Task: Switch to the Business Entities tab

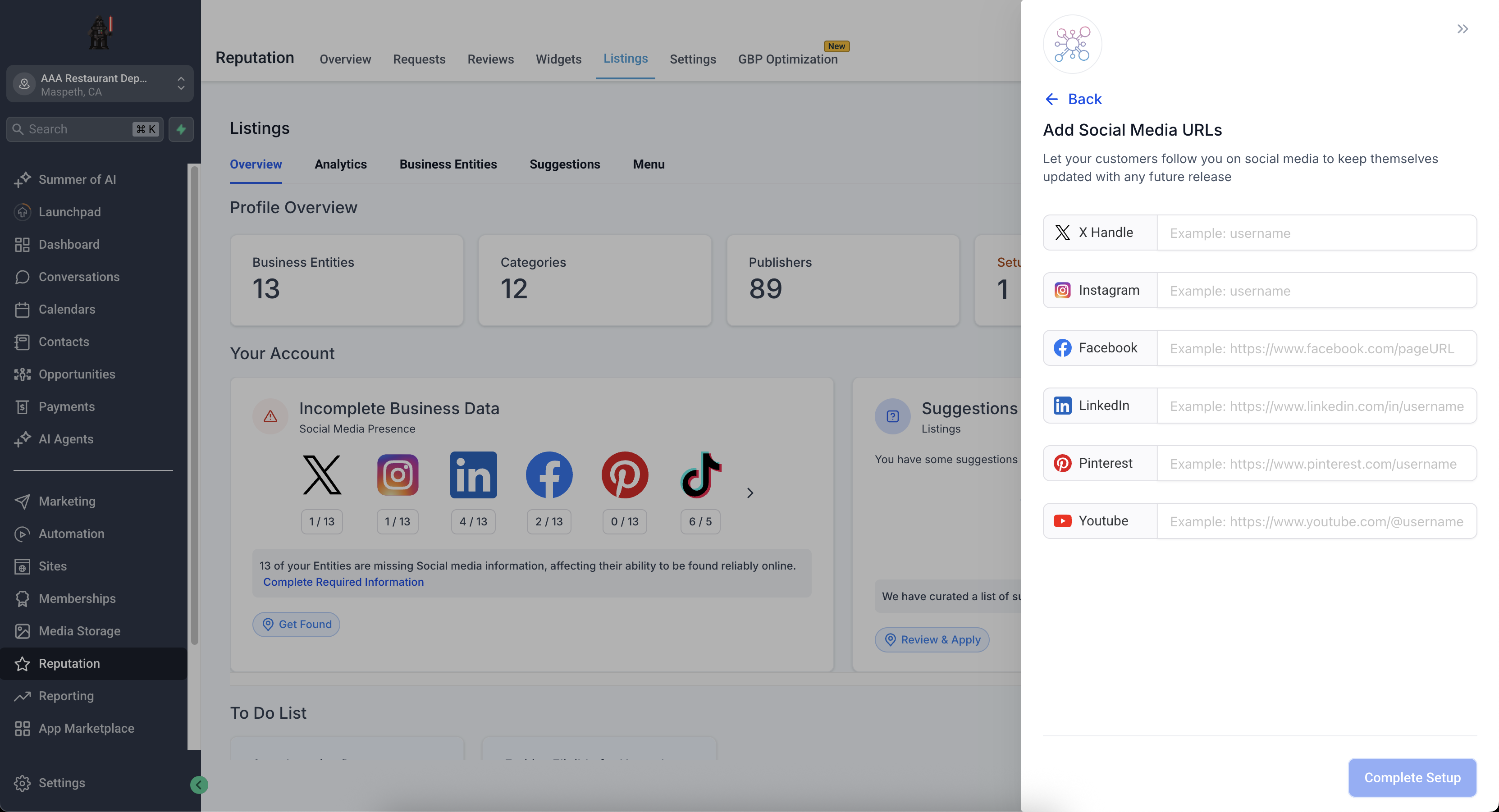Action: click(x=448, y=164)
